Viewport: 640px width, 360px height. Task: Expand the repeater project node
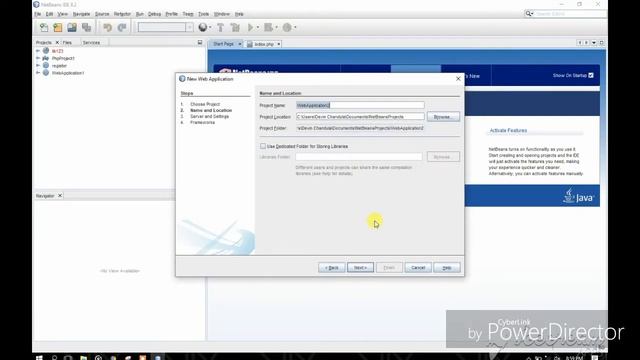click(x=38, y=65)
